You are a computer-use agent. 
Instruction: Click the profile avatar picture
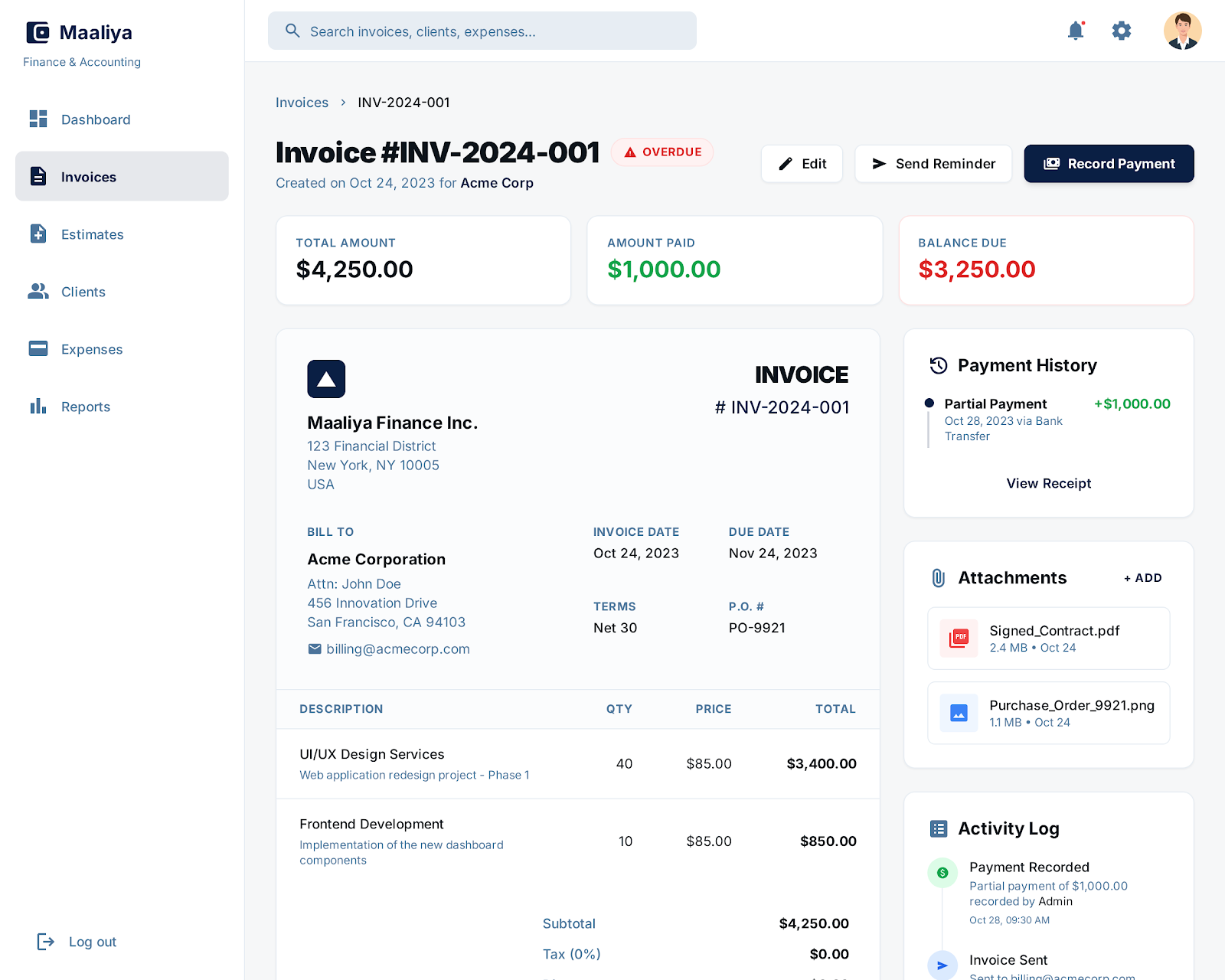(x=1182, y=31)
